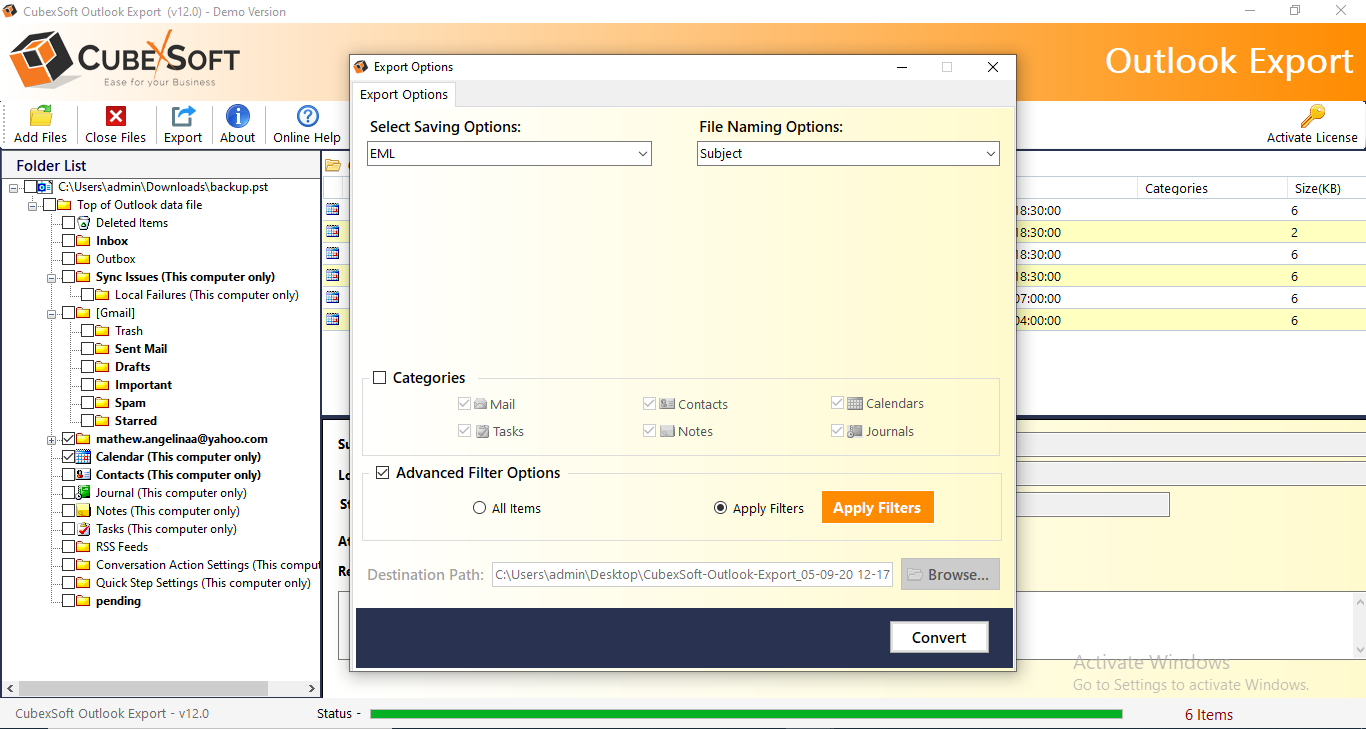The height and width of the screenshot is (729, 1366).
Task: Enable the Categories checkbox
Action: tap(380, 378)
